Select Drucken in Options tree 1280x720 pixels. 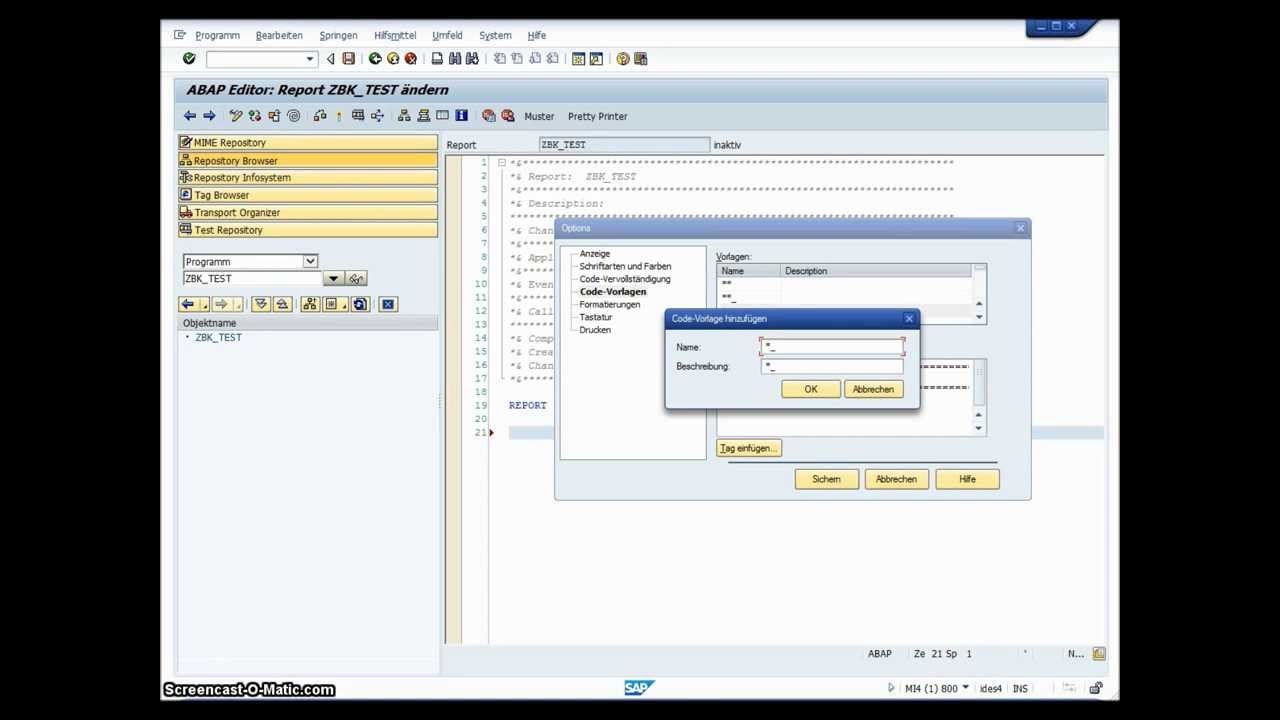[x=595, y=330]
